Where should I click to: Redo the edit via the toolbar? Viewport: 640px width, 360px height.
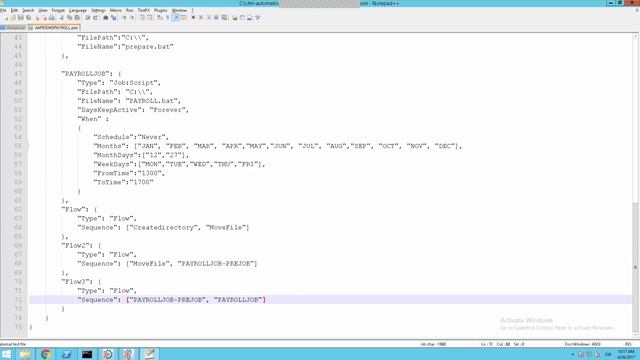pyautogui.click(x=95, y=18)
